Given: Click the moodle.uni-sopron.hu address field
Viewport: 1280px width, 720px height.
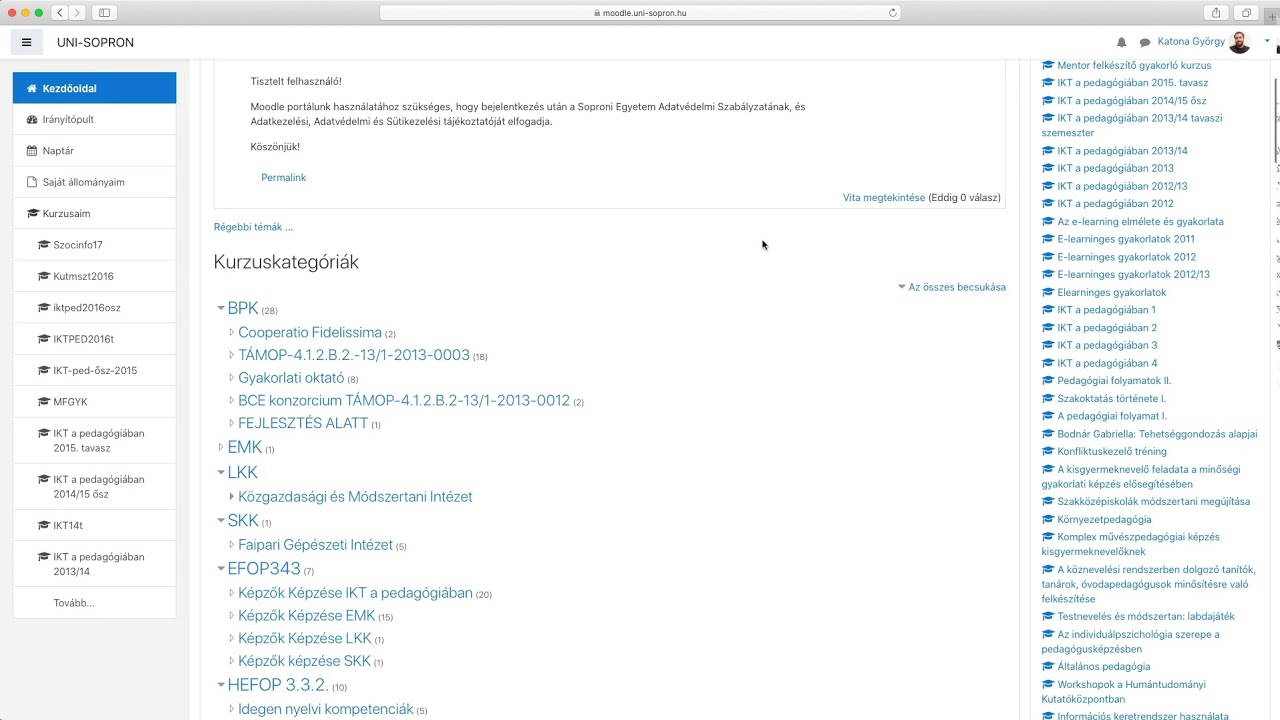Looking at the screenshot, I should (640, 13).
